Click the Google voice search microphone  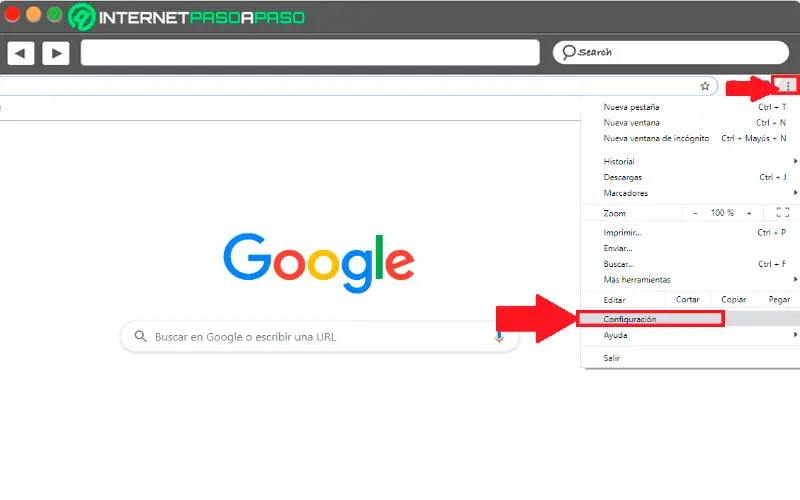[498, 337]
